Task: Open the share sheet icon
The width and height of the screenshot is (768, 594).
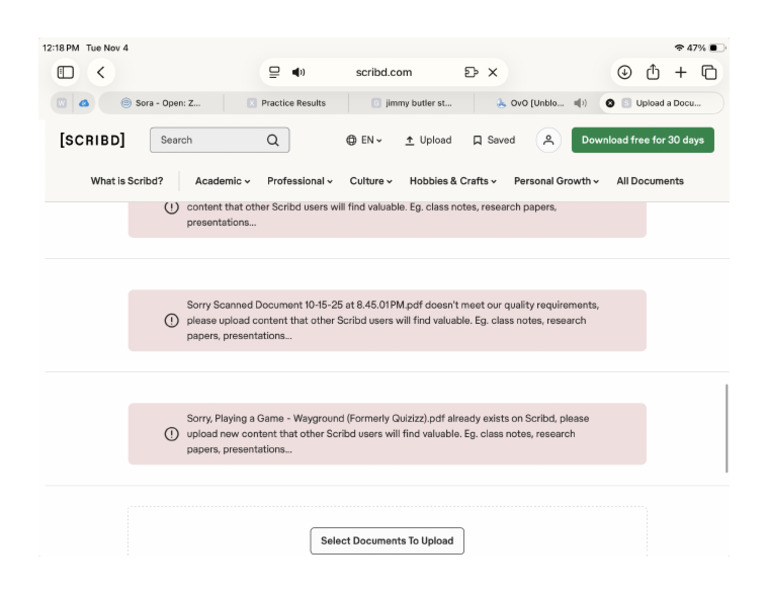Action: click(652, 72)
